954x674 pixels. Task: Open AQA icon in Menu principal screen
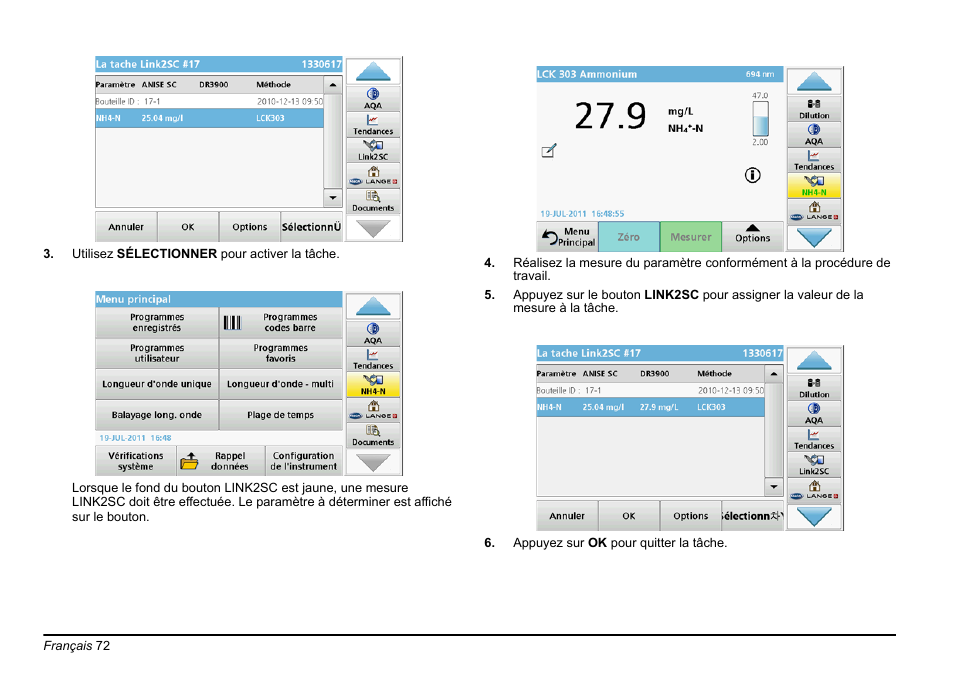(x=373, y=333)
